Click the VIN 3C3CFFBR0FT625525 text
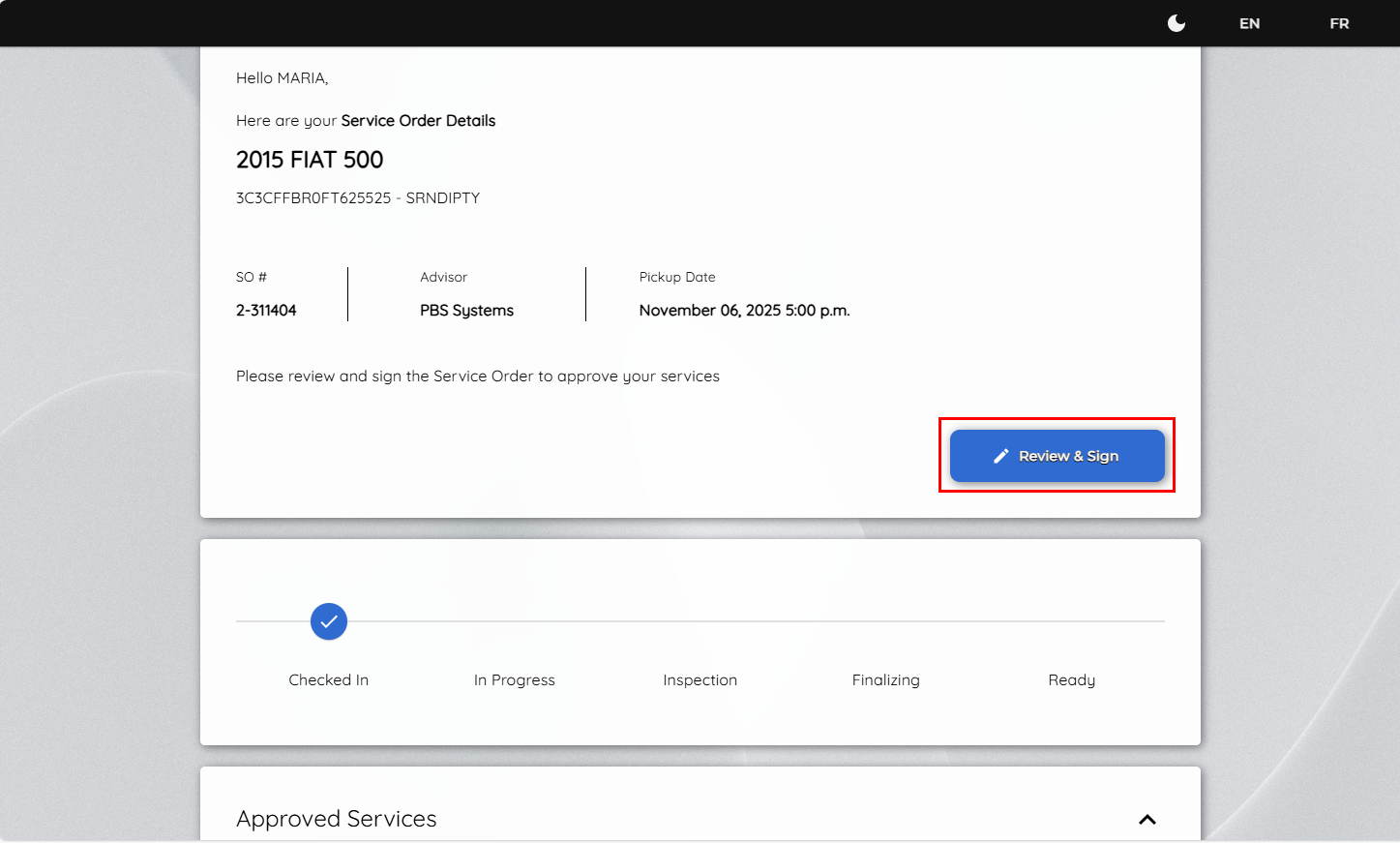 tap(313, 198)
